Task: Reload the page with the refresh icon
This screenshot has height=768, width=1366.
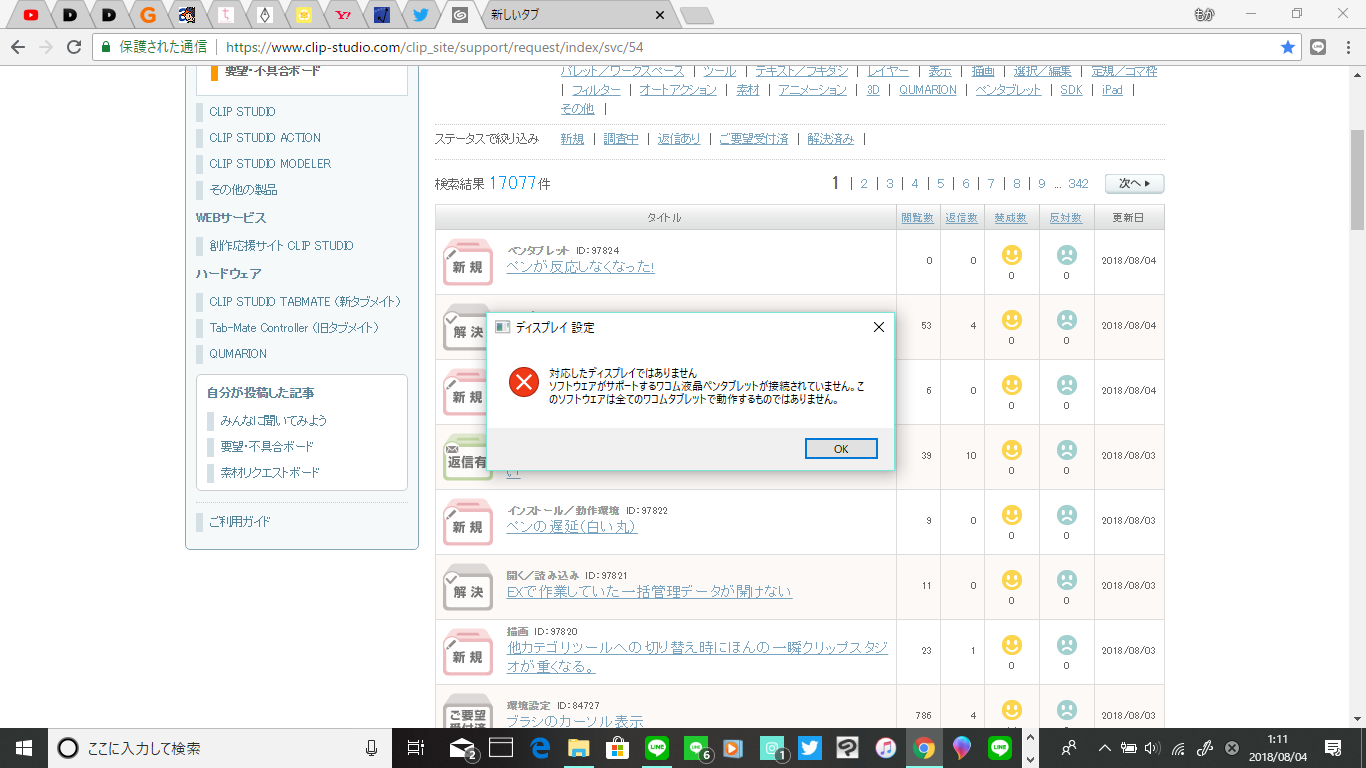Action: click(73, 47)
